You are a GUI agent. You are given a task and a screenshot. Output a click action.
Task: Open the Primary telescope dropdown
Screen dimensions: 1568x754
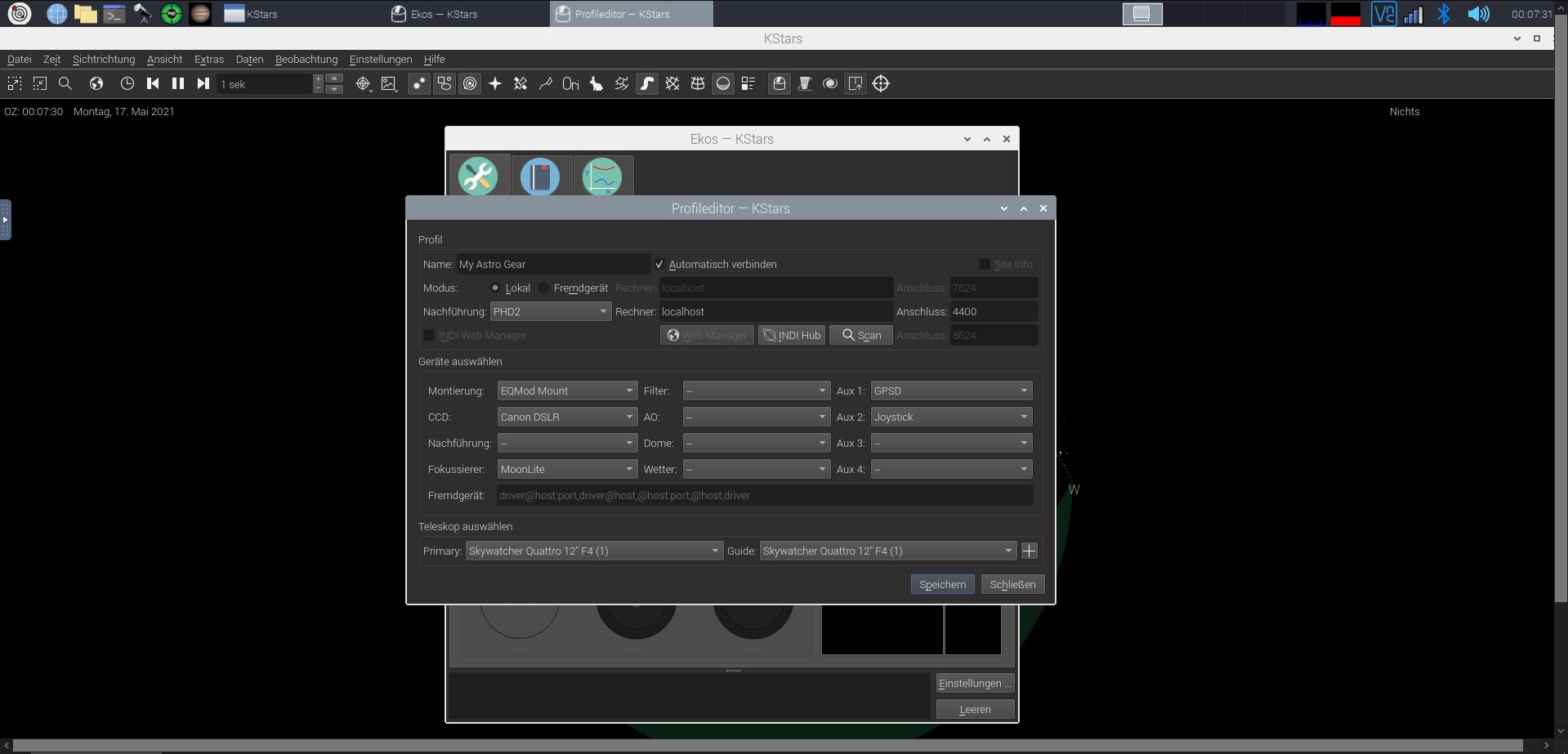594,551
